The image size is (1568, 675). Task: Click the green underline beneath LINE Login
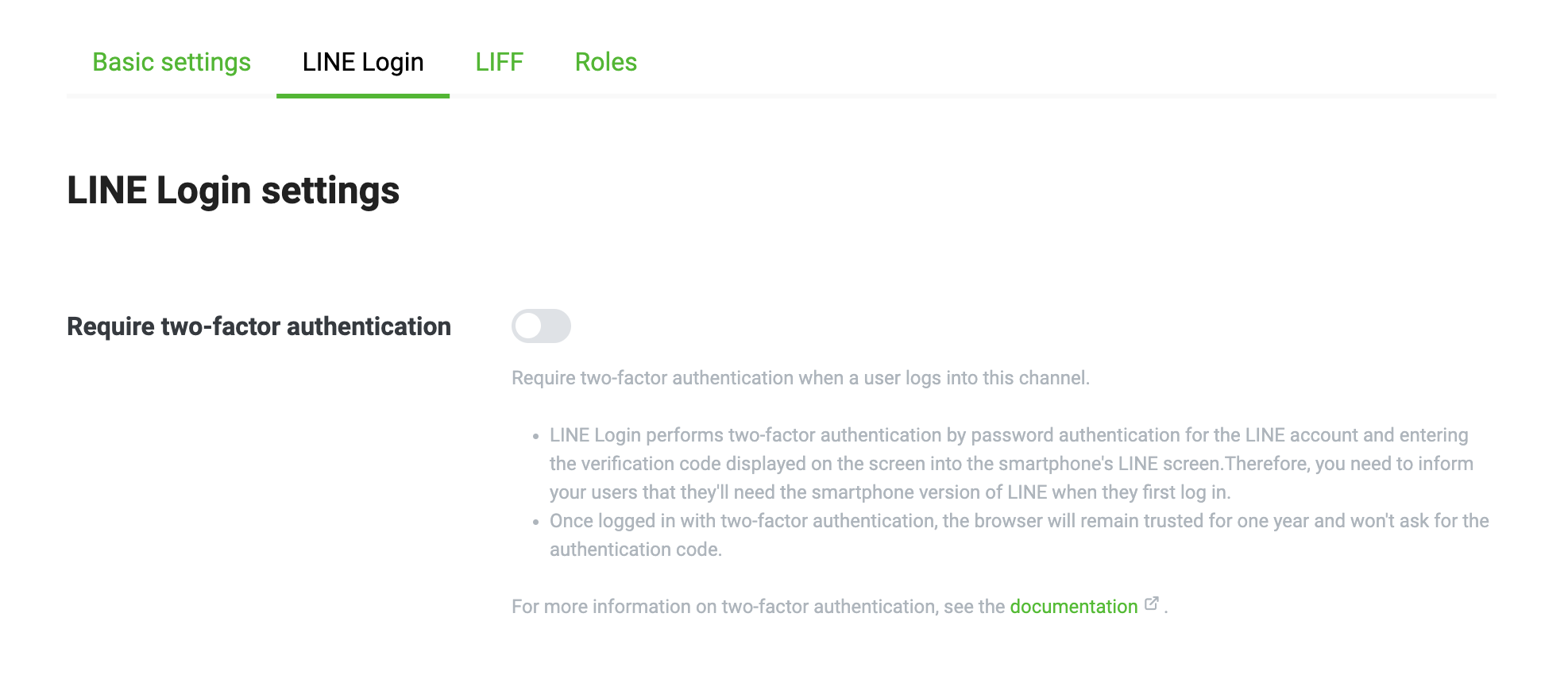361,95
